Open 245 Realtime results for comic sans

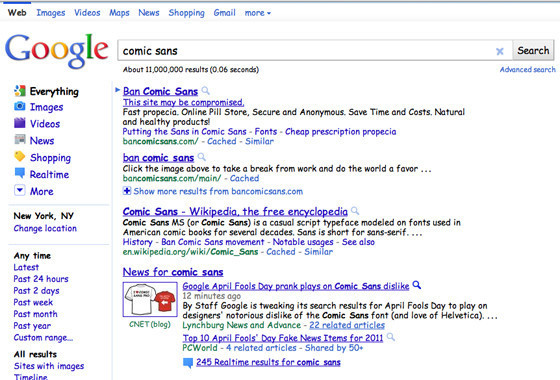click(x=268, y=362)
